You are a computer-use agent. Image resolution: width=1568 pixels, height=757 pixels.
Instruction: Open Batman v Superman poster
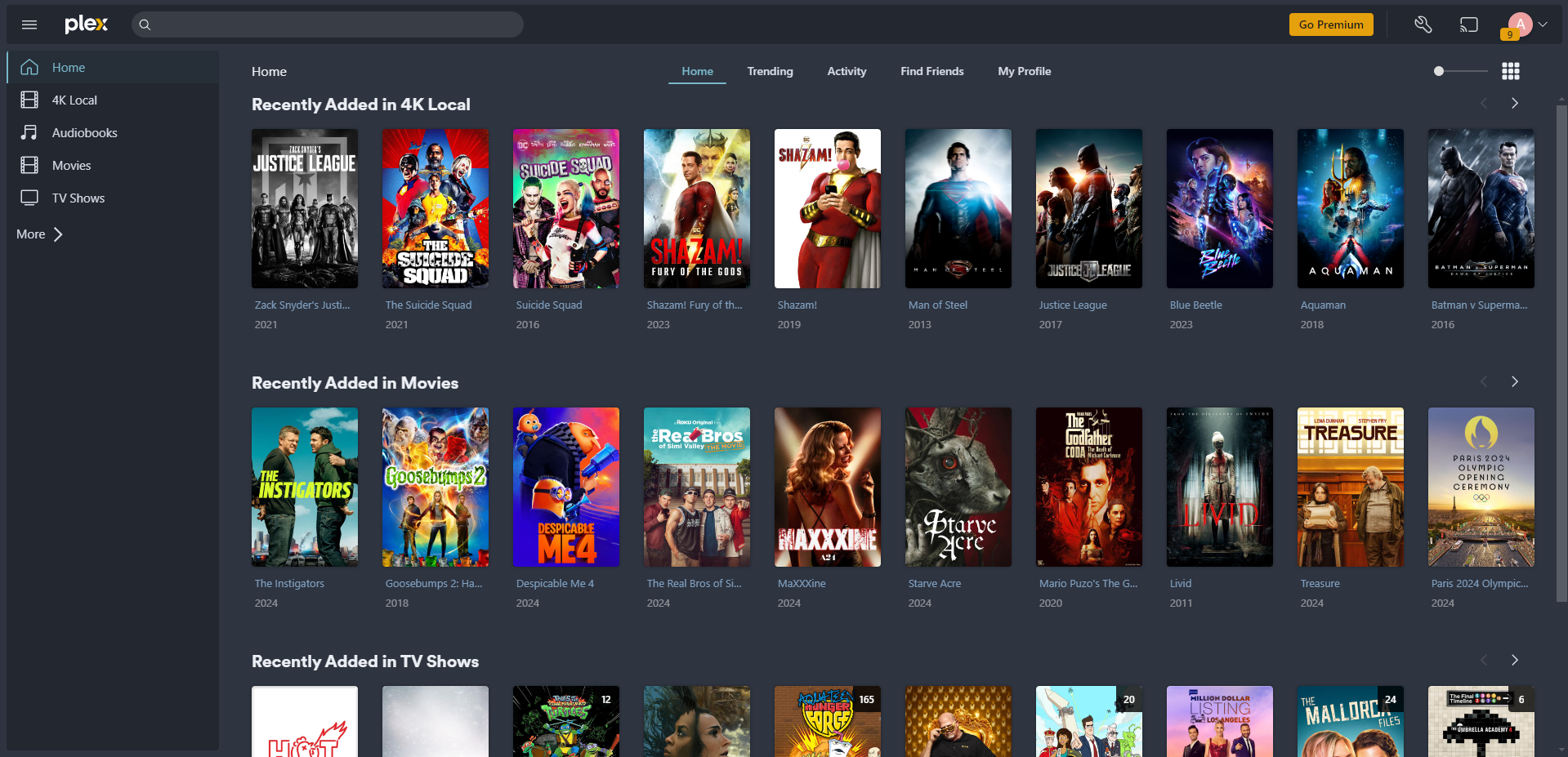[1481, 208]
